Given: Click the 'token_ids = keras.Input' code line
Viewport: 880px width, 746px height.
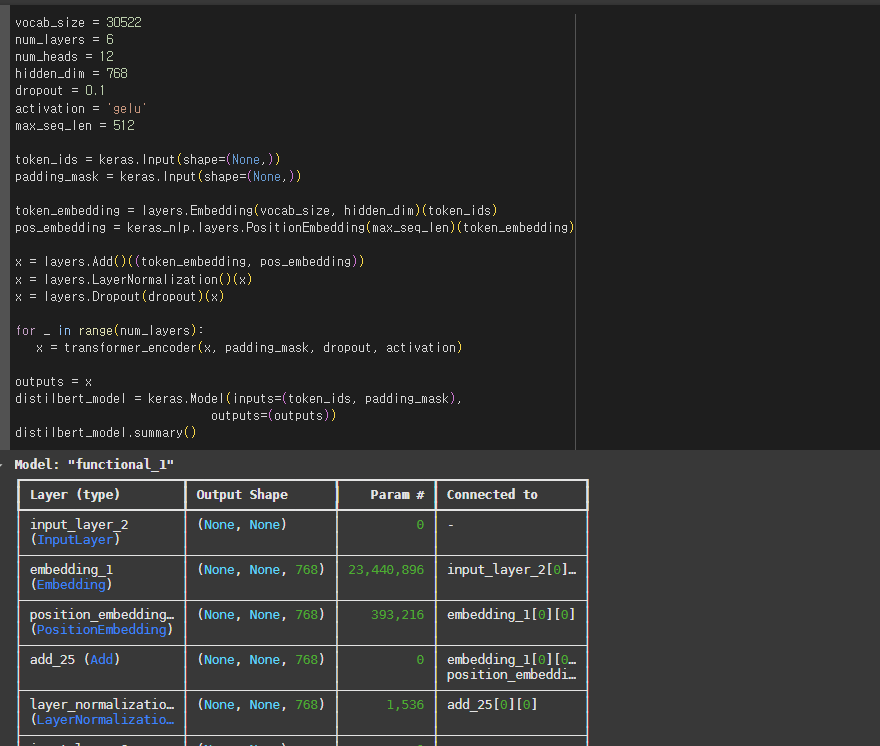Looking at the screenshot, I should click(148, 159).
